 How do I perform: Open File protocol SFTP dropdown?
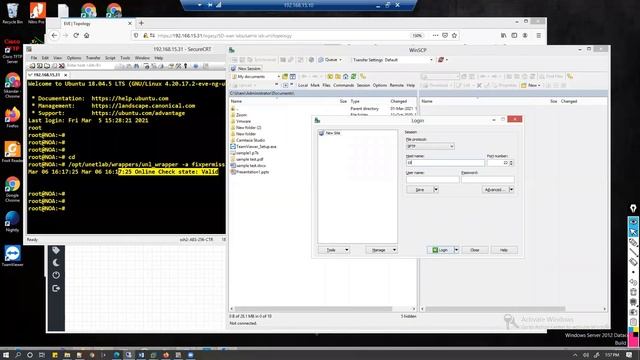click(430, 146)
